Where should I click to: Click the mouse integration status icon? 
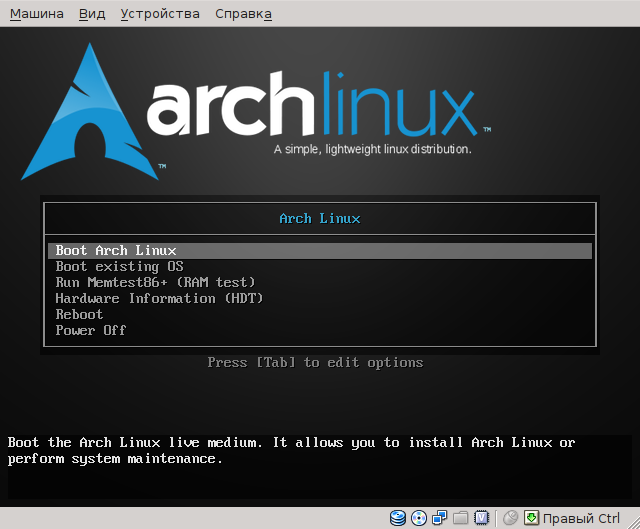point(510,518)
